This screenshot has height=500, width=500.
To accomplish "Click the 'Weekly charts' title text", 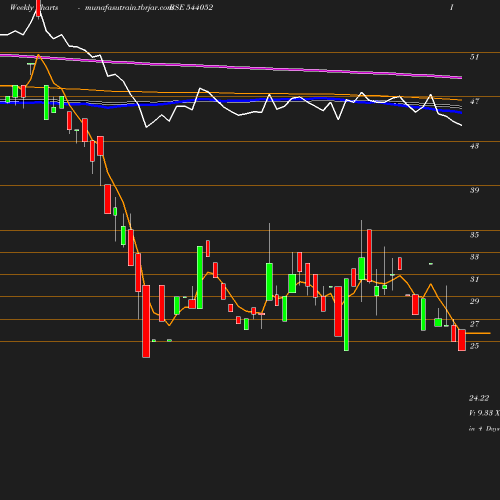I will click(34, 7).
